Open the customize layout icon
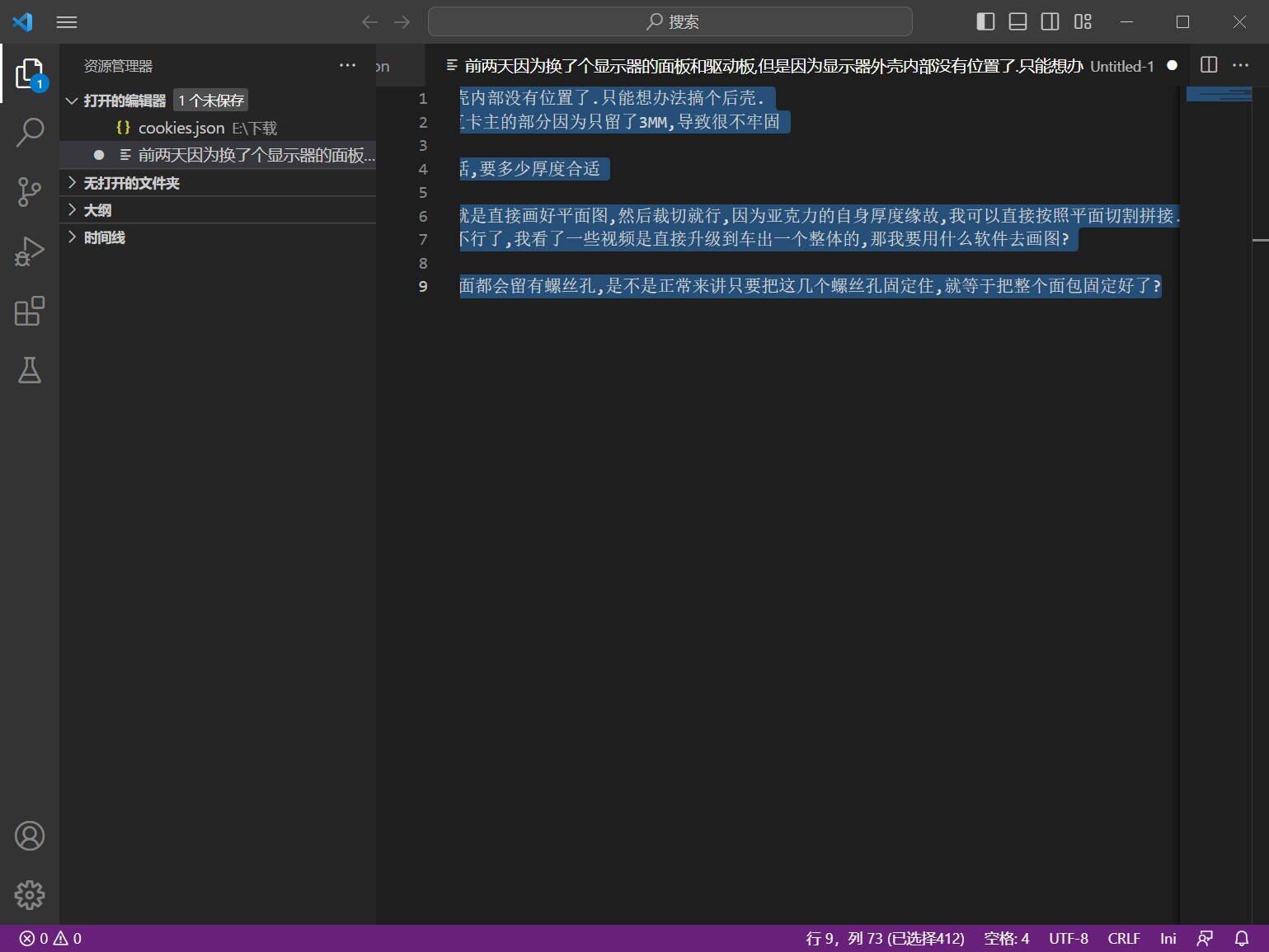1269x952 pixels. tap(1083, 22)
